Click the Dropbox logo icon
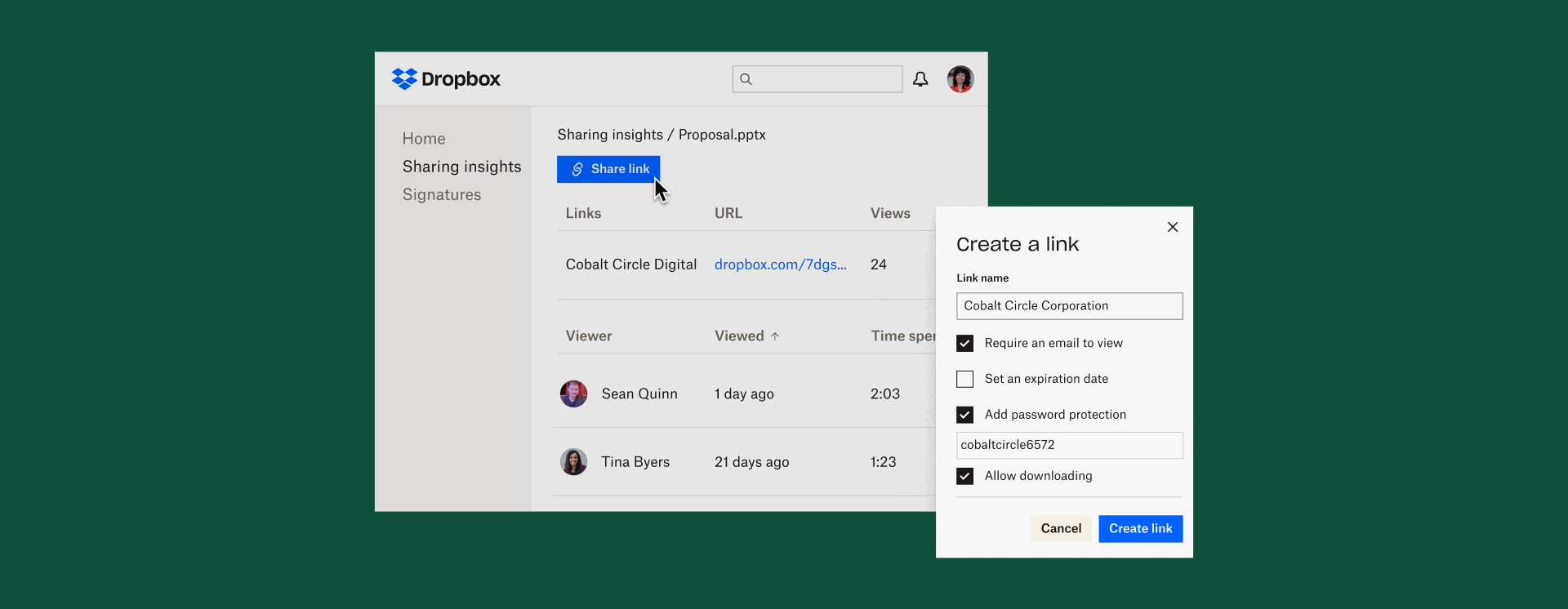1568x609 pixels. click(404, 79)
